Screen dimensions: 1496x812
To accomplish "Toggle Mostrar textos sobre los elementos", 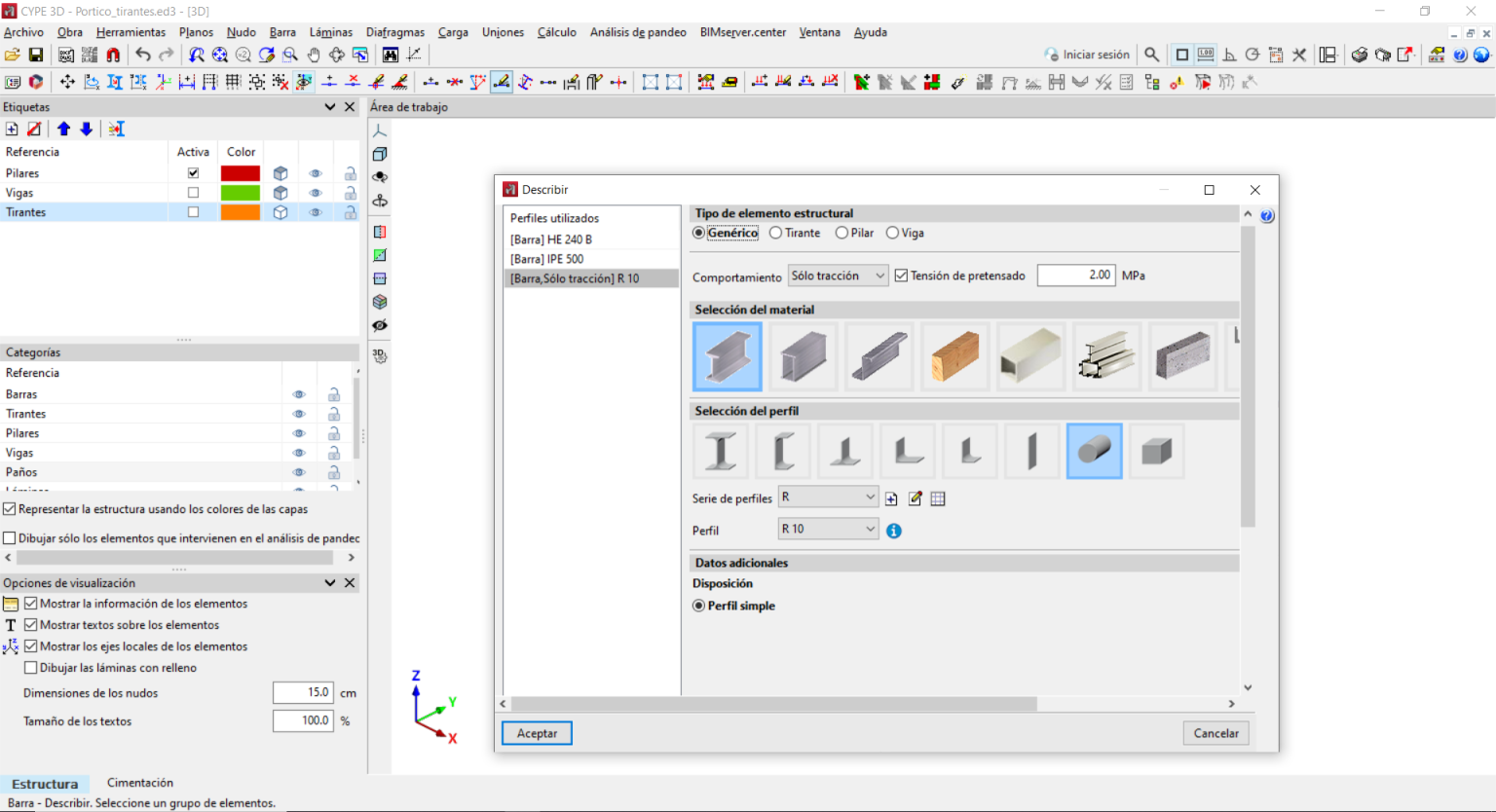I will point(30,625).
